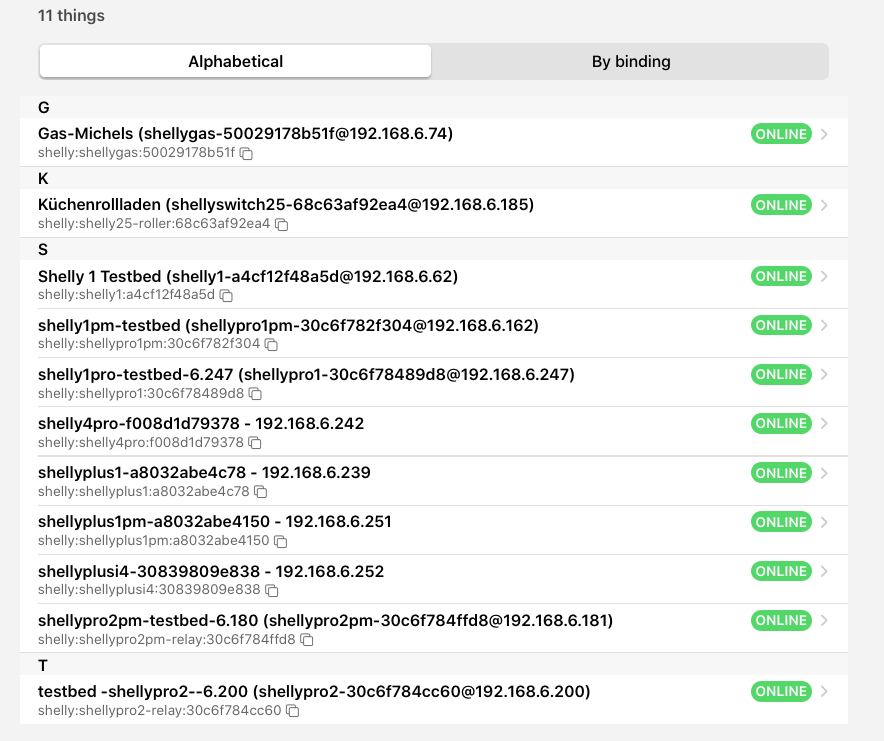
Task: Copy UID shelly:shelly4pro:f008d1d79378
Action: (255, 443)
